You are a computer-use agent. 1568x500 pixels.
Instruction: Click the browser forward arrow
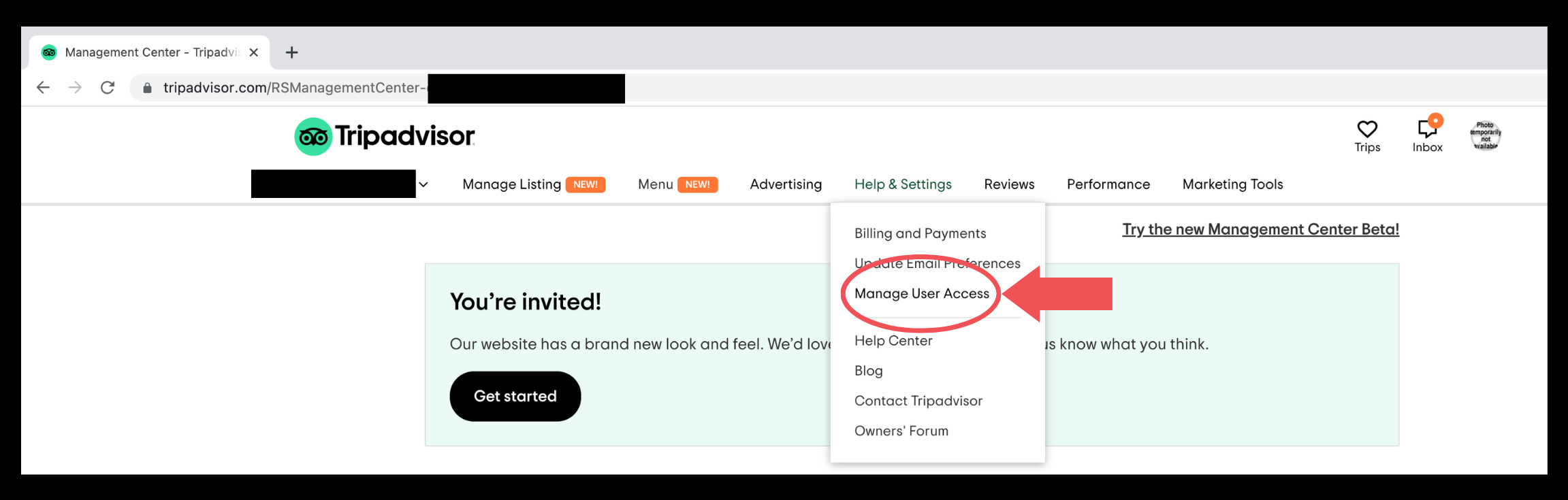coord(76,88)
